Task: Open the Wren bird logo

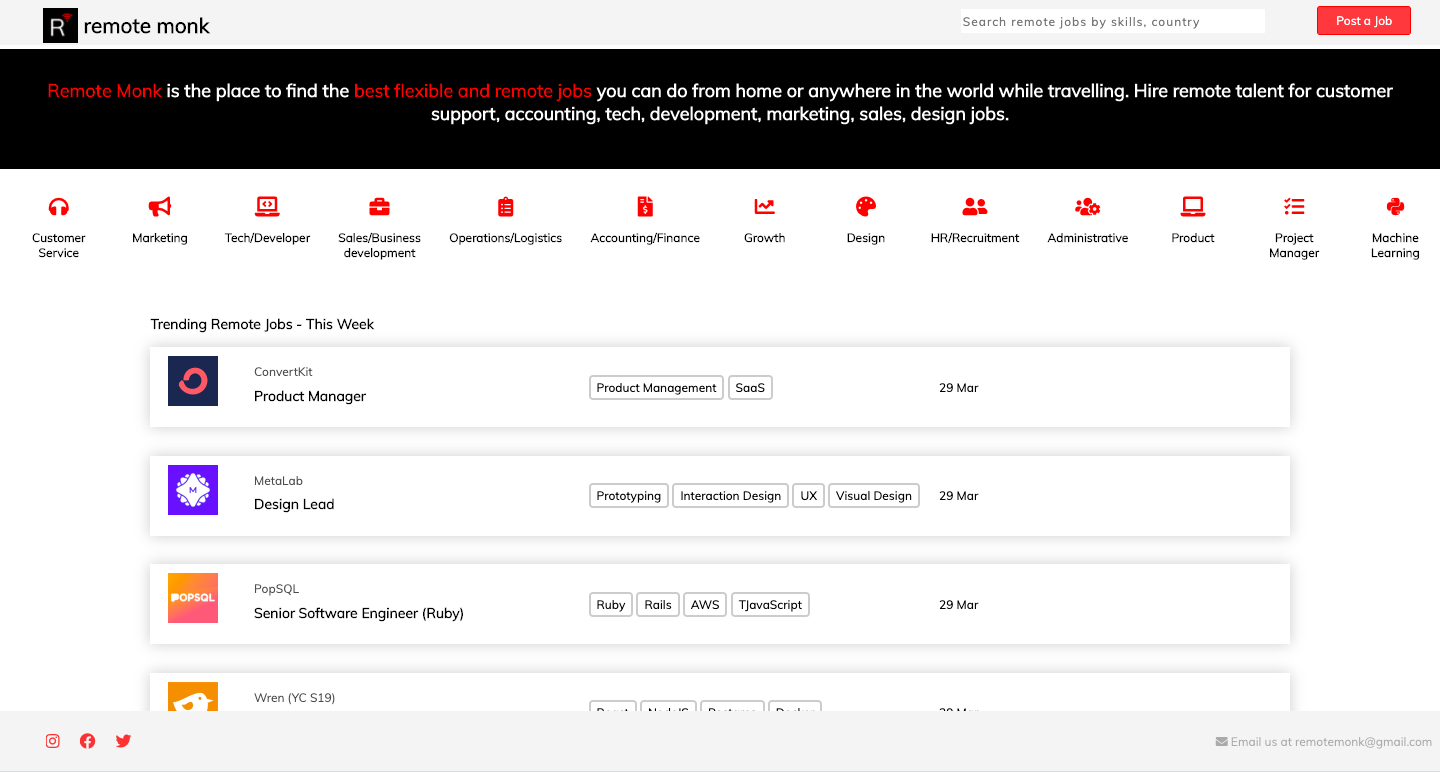Action: (x=193, y=696)
